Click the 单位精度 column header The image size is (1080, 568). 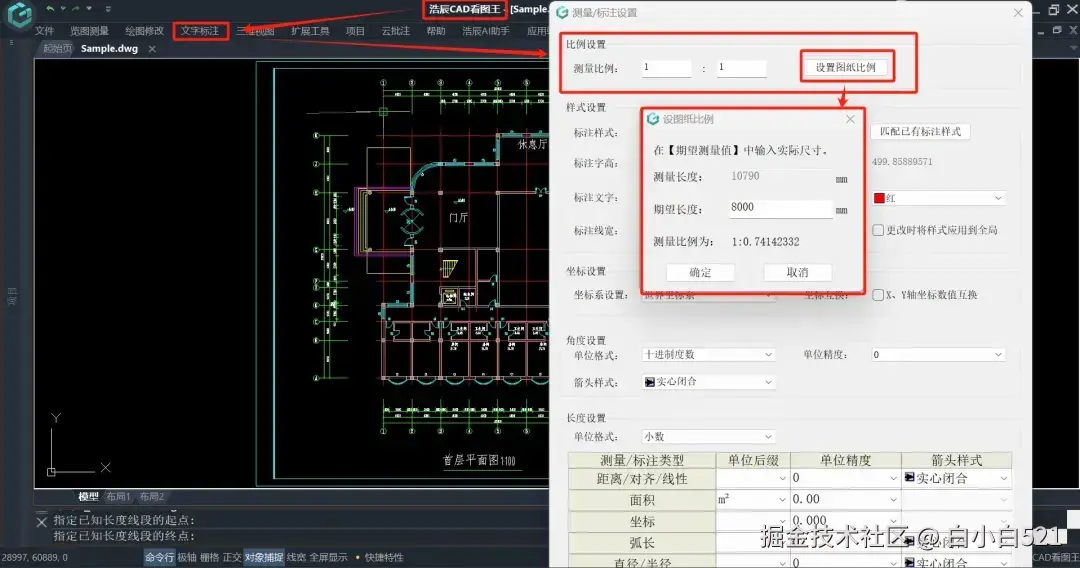pyautogui.click(x=845, y=460)
